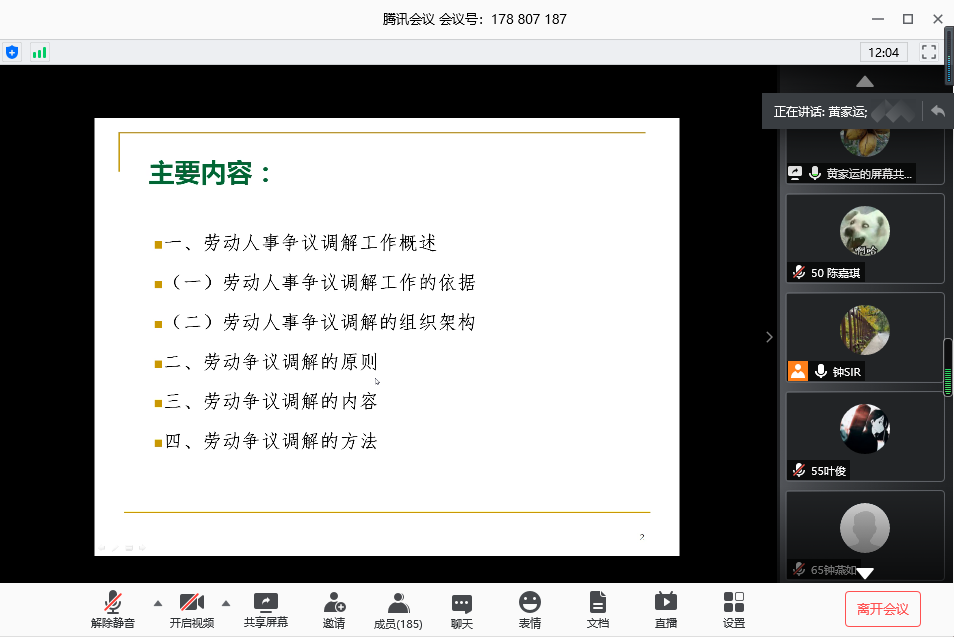Start Live stream (直播)

pos(665,609)
